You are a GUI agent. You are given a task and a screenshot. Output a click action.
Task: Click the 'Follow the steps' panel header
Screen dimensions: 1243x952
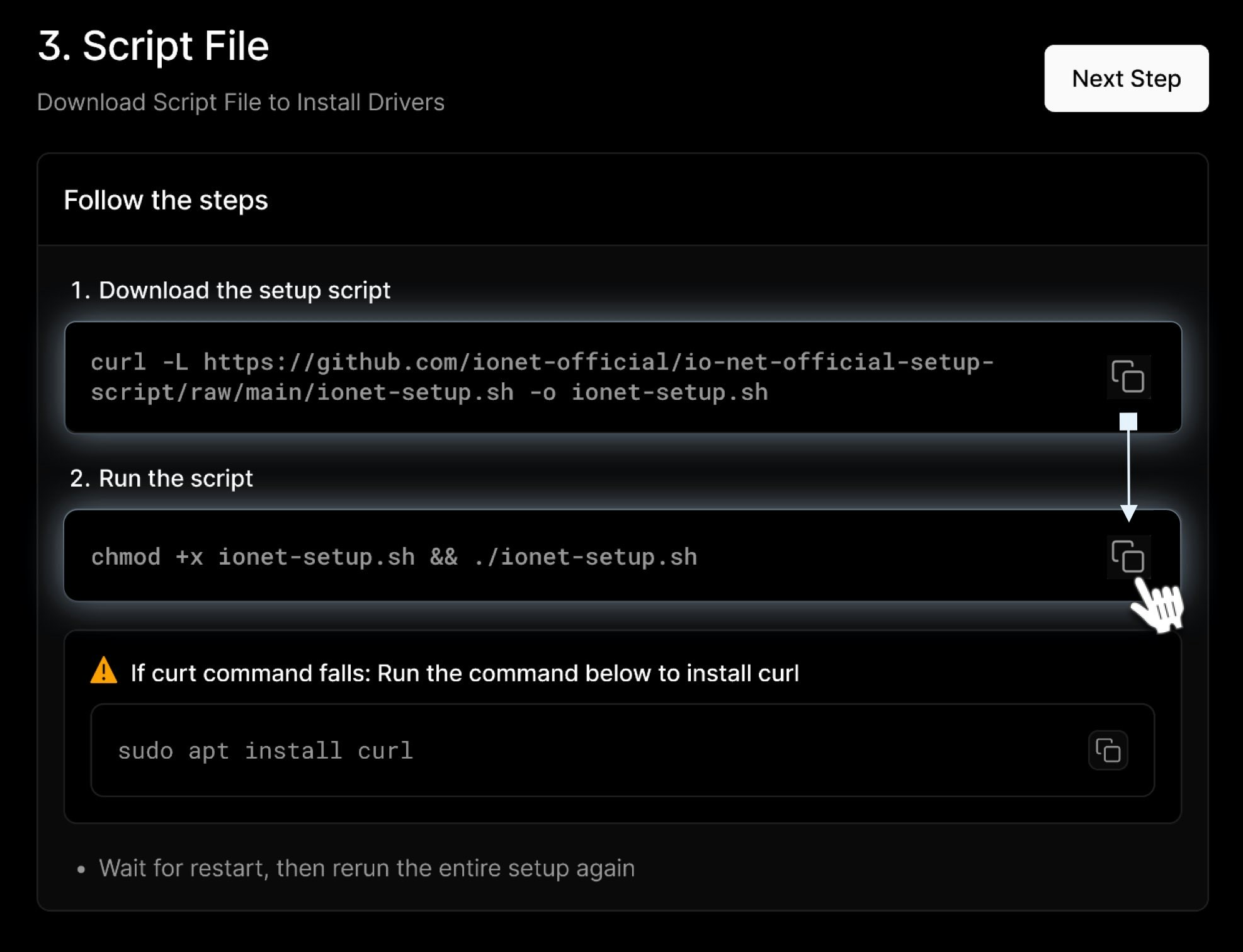coord(166,200)
